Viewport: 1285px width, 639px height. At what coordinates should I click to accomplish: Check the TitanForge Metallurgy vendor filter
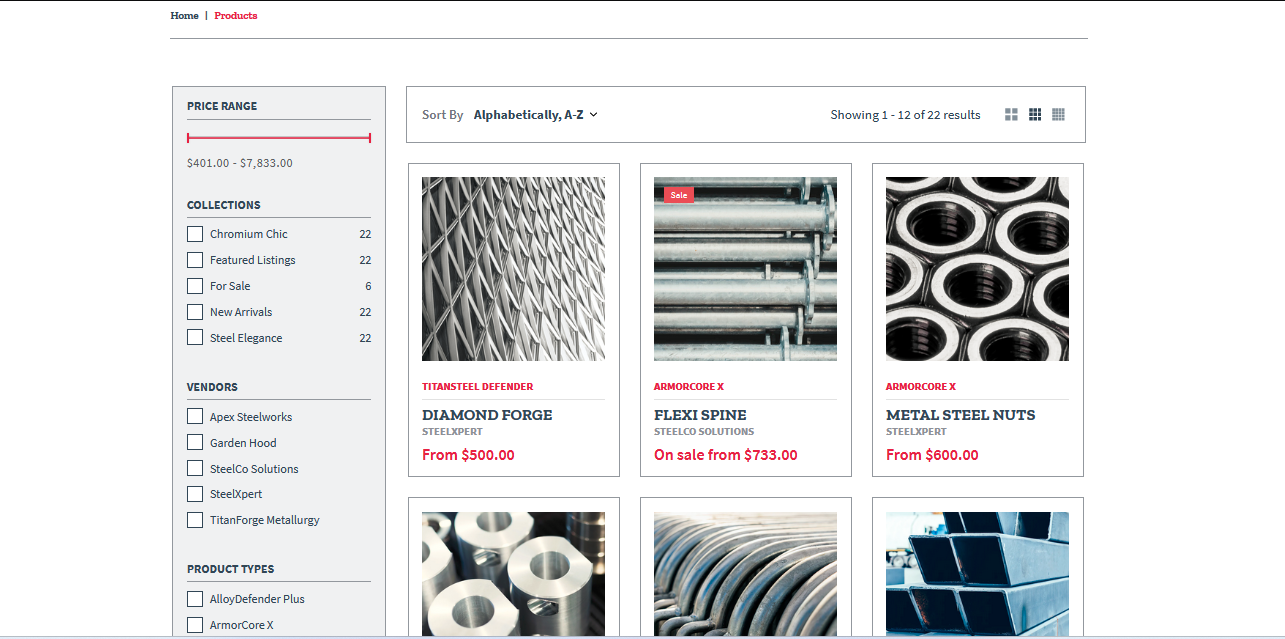[195, 520]
